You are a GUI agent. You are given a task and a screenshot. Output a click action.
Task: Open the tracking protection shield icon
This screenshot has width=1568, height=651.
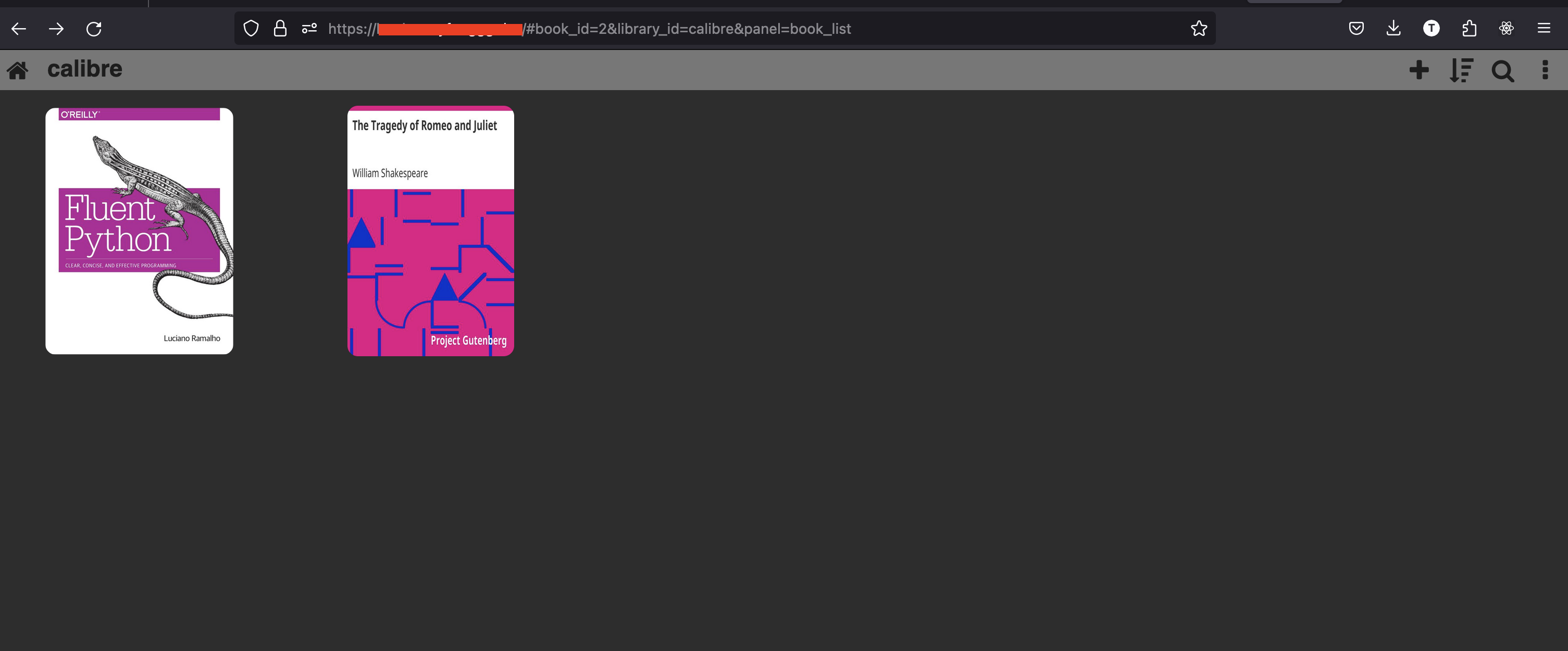251,29
